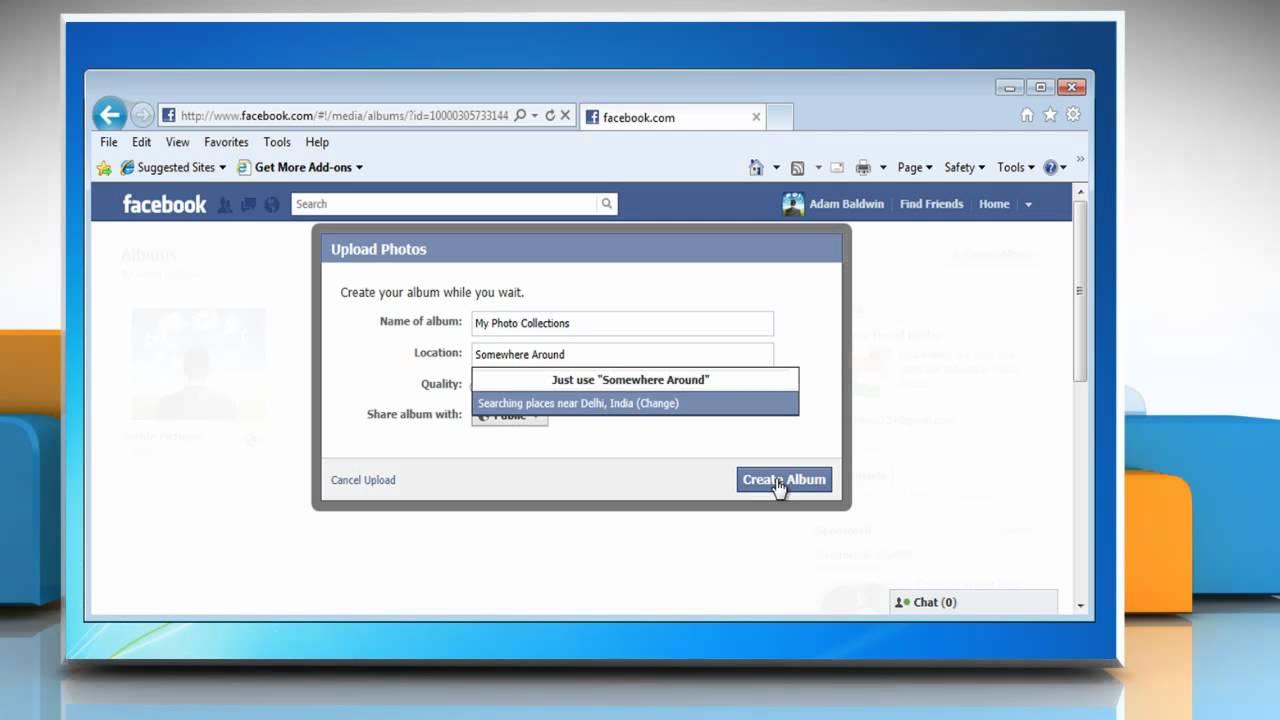Click the browser Forward arrow button
1280x720 pixels.
pyautogui.click(x=142, y=115)
